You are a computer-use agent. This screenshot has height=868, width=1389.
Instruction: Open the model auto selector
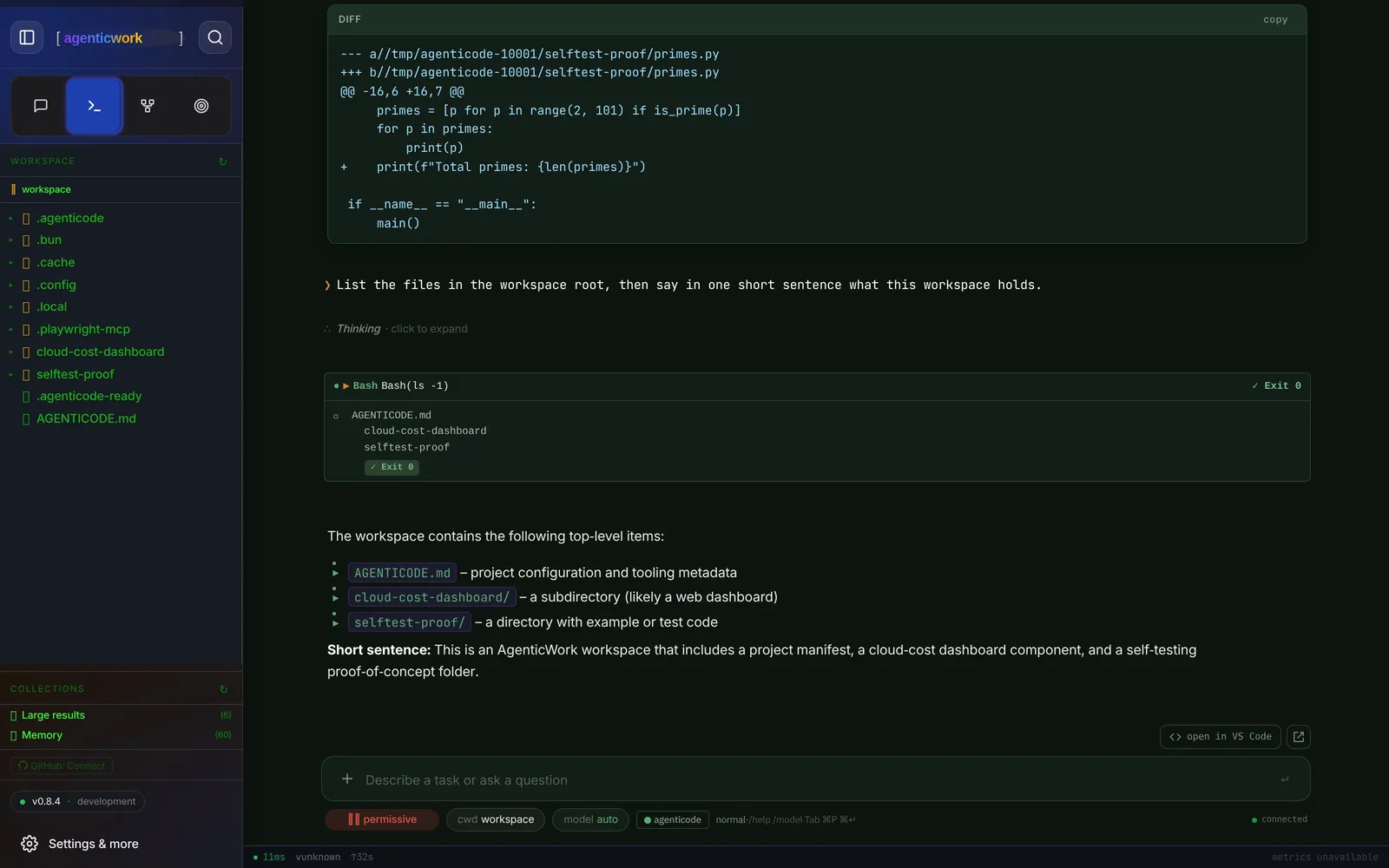[x=590, y=819]
